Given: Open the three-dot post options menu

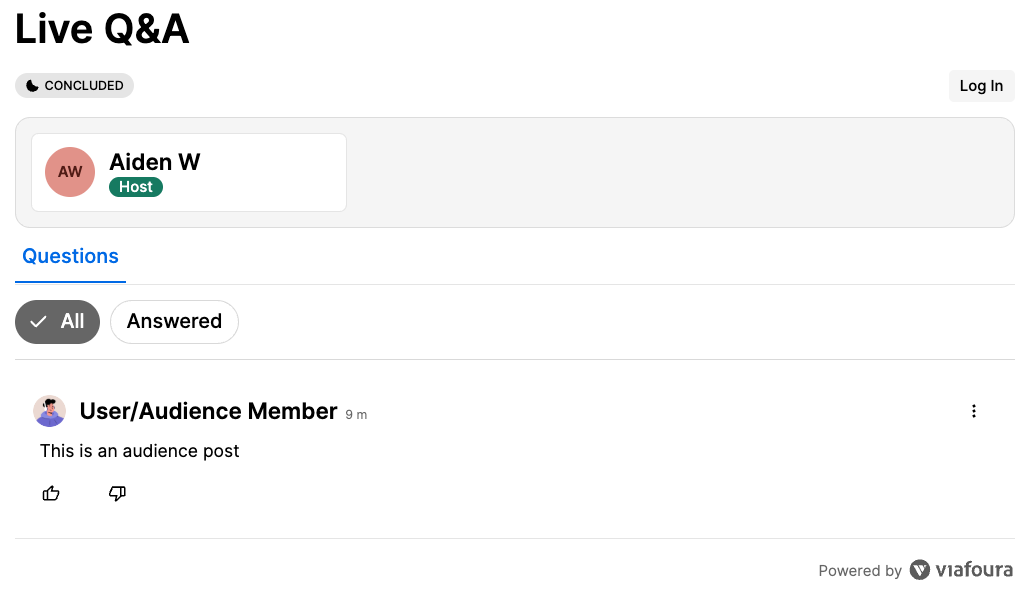Looking at the screenshot, I should click(973, 411).
